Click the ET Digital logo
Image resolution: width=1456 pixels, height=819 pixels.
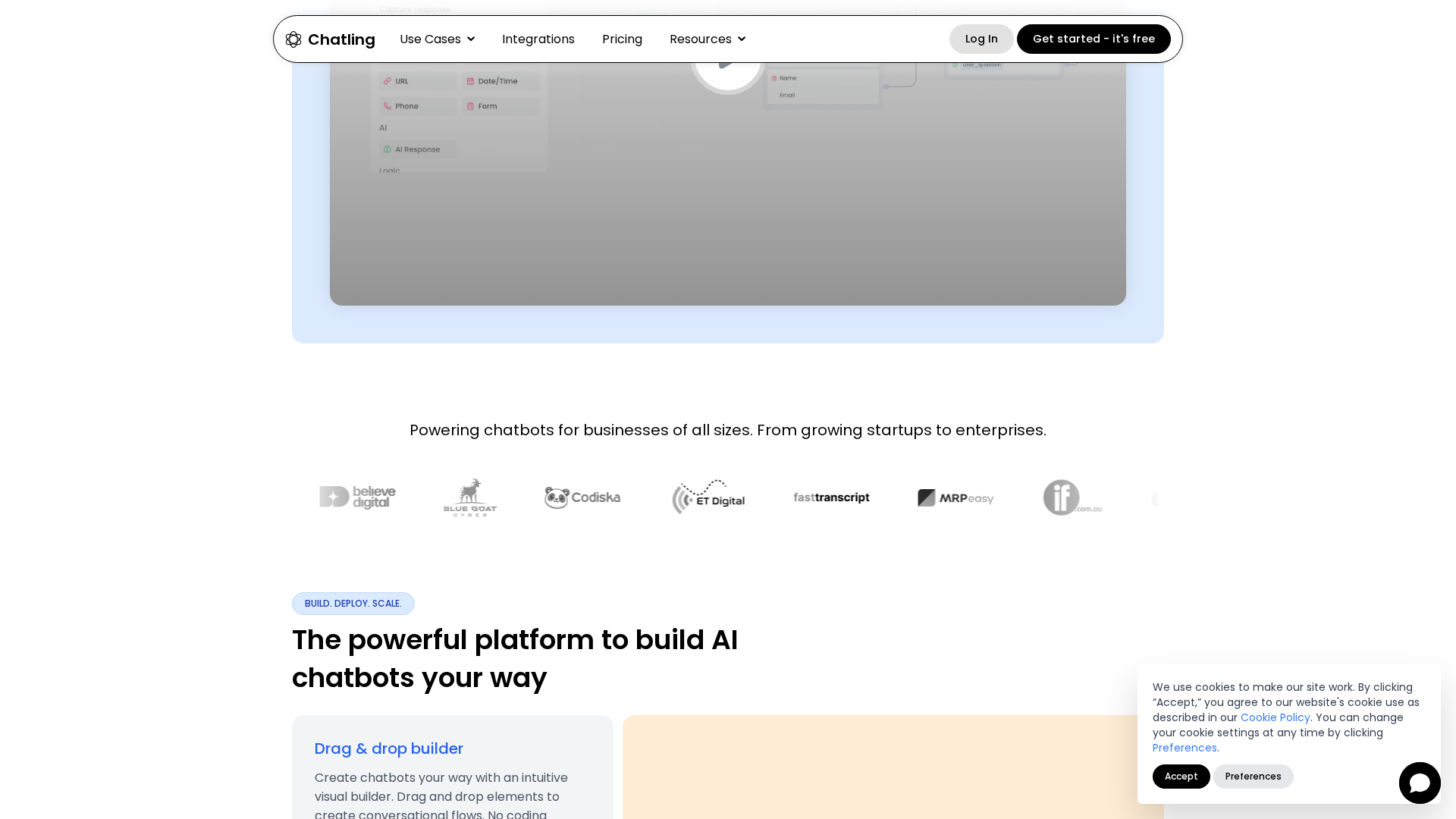pyautogui.click(x=708, y=497)
